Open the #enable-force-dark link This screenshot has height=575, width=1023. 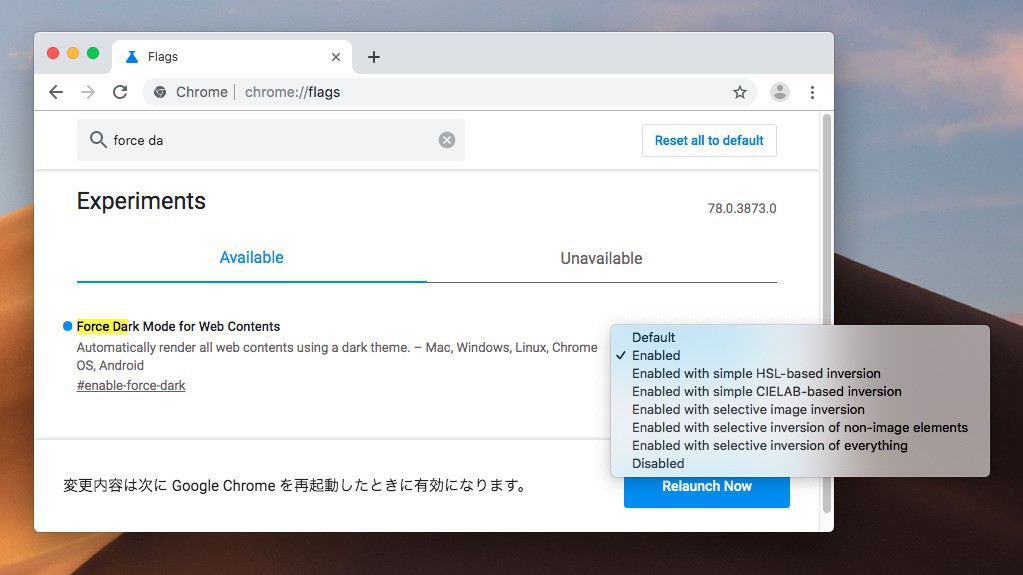(131, 385)
